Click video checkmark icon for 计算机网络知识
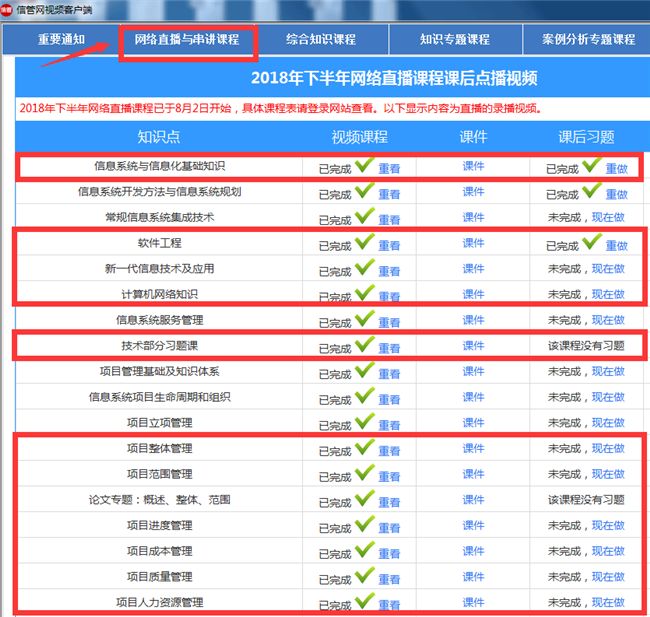The width and height of the screenshot is (650, 617). point(364,293)
